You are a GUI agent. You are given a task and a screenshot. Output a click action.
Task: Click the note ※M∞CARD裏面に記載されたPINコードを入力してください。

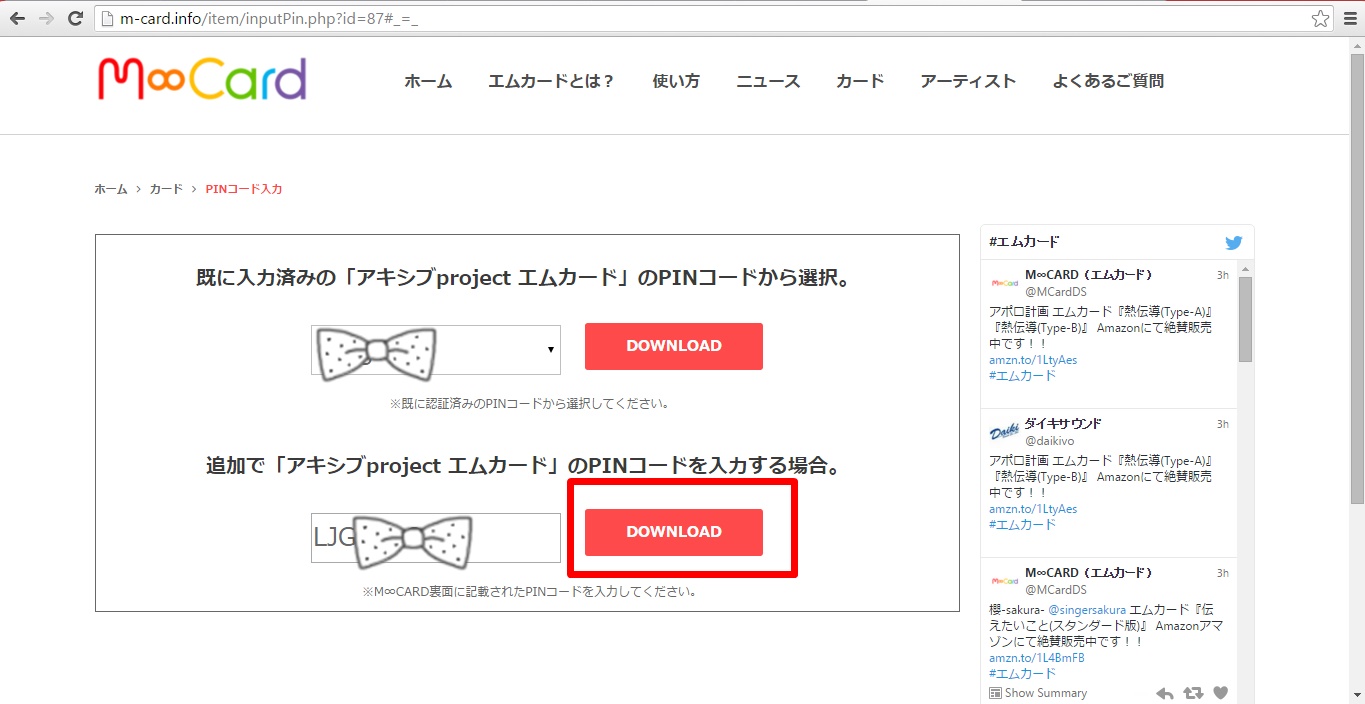(x=529, y=591)
